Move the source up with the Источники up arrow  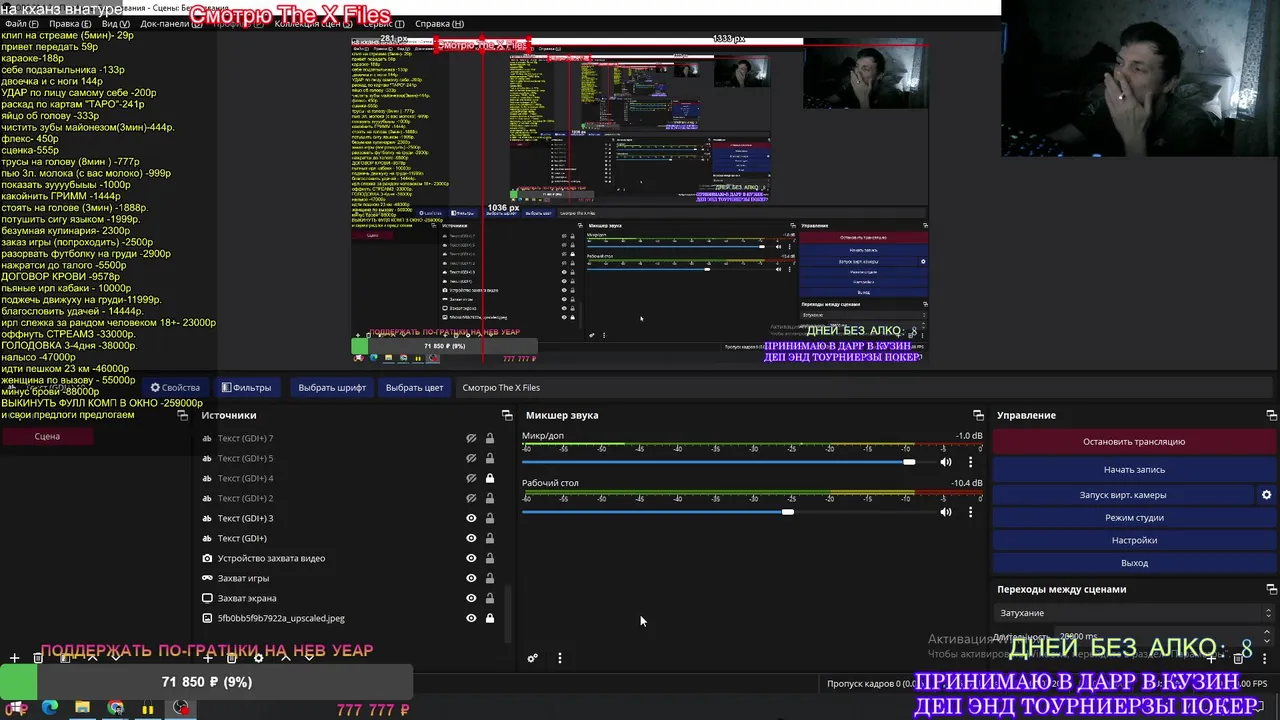pyautogui.click(x=286, y=658)
